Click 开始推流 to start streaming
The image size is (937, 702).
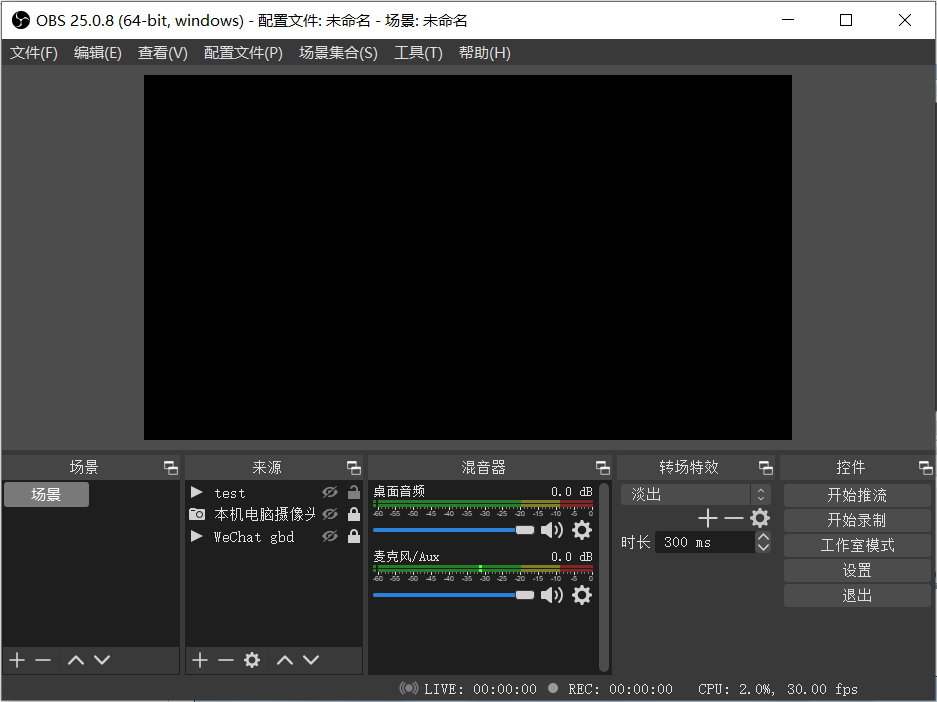pyautogui.click(x=857, y=495)
